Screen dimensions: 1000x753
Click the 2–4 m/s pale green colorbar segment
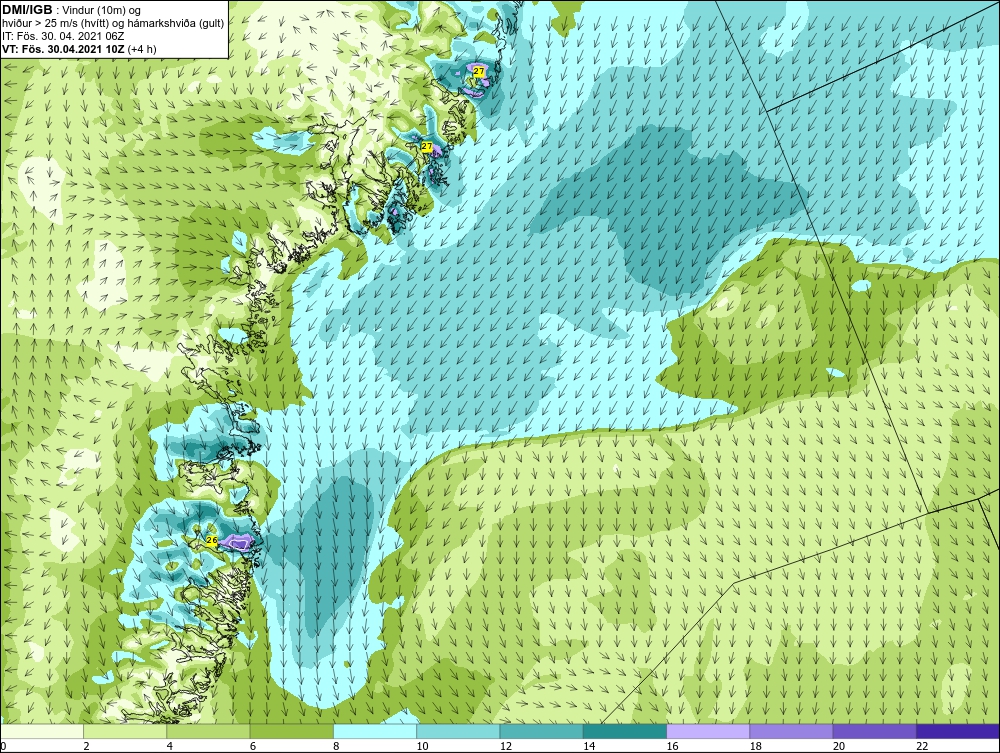(x=125, y=731)
